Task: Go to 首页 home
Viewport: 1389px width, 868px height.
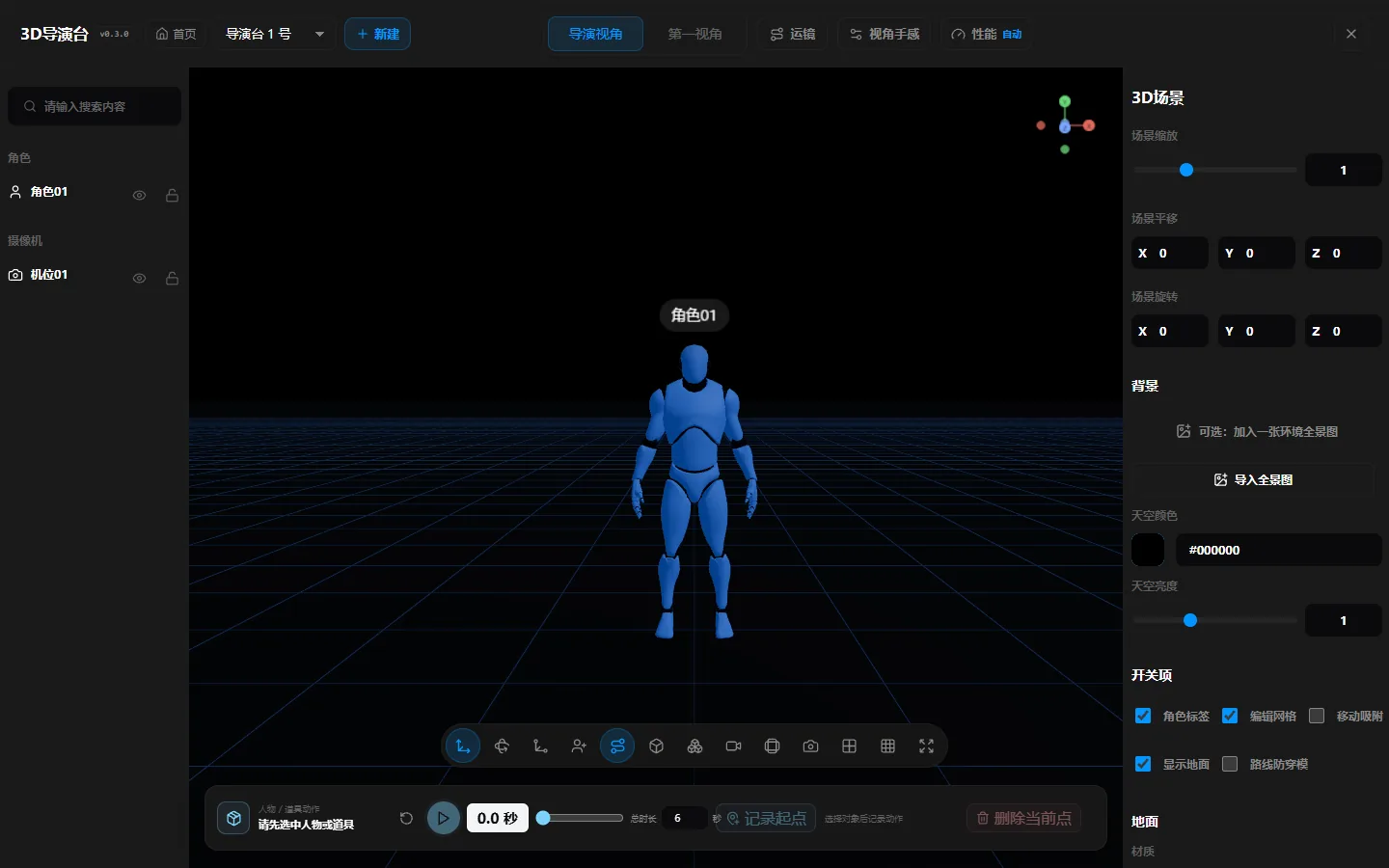Action: click(x=176, y=34)
